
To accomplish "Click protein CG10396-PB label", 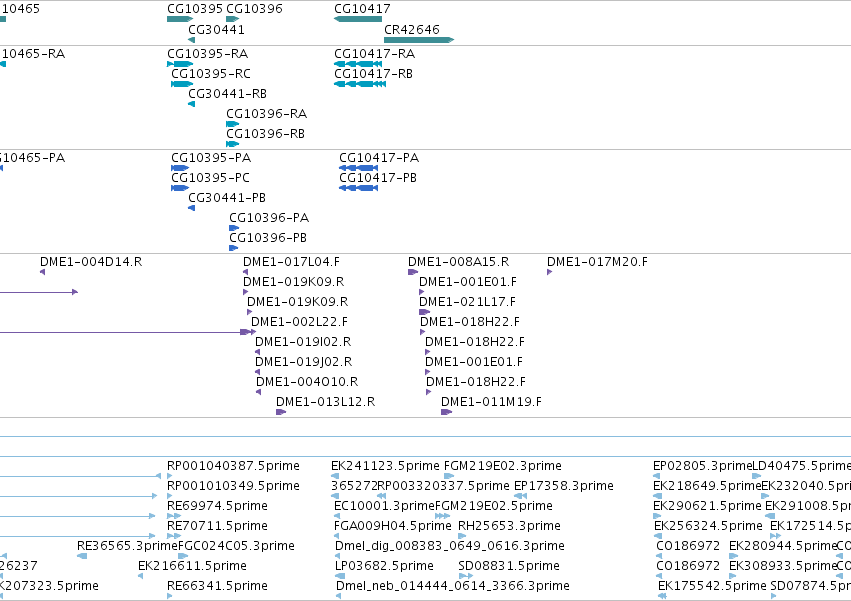I will pos(268,238).
